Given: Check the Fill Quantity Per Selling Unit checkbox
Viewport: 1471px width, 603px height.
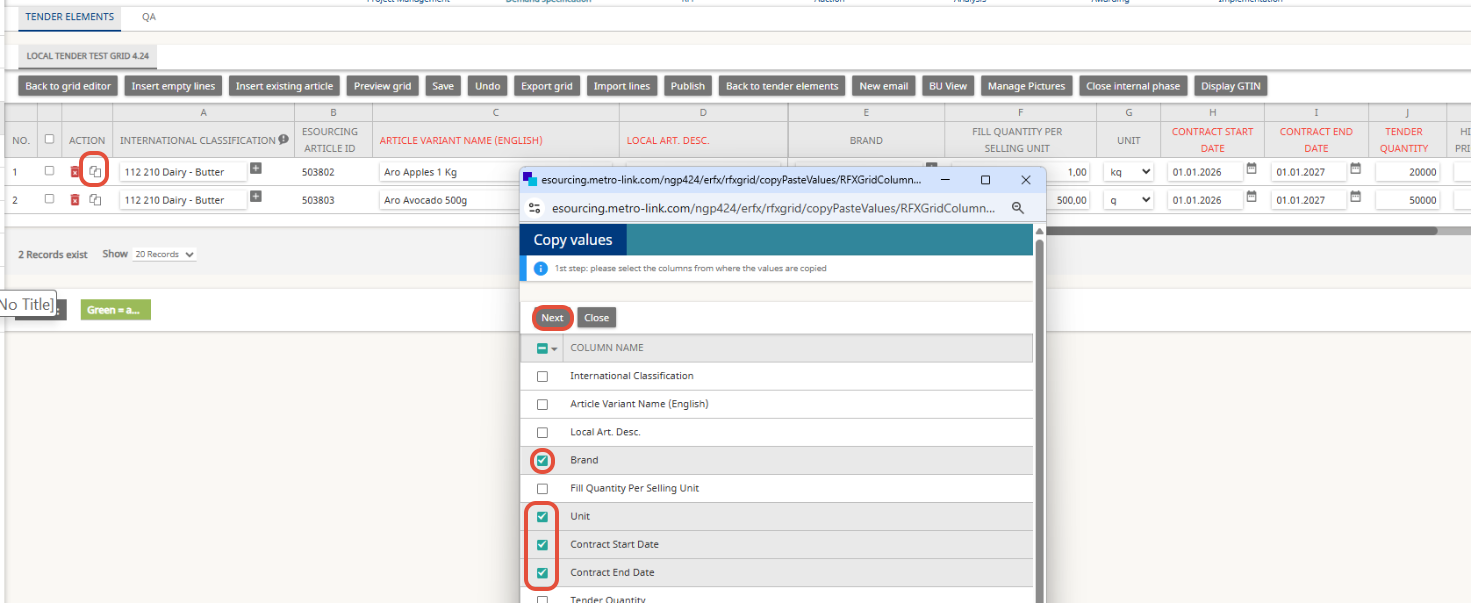Looking at the screenshot, I should (x=543, y=489).
